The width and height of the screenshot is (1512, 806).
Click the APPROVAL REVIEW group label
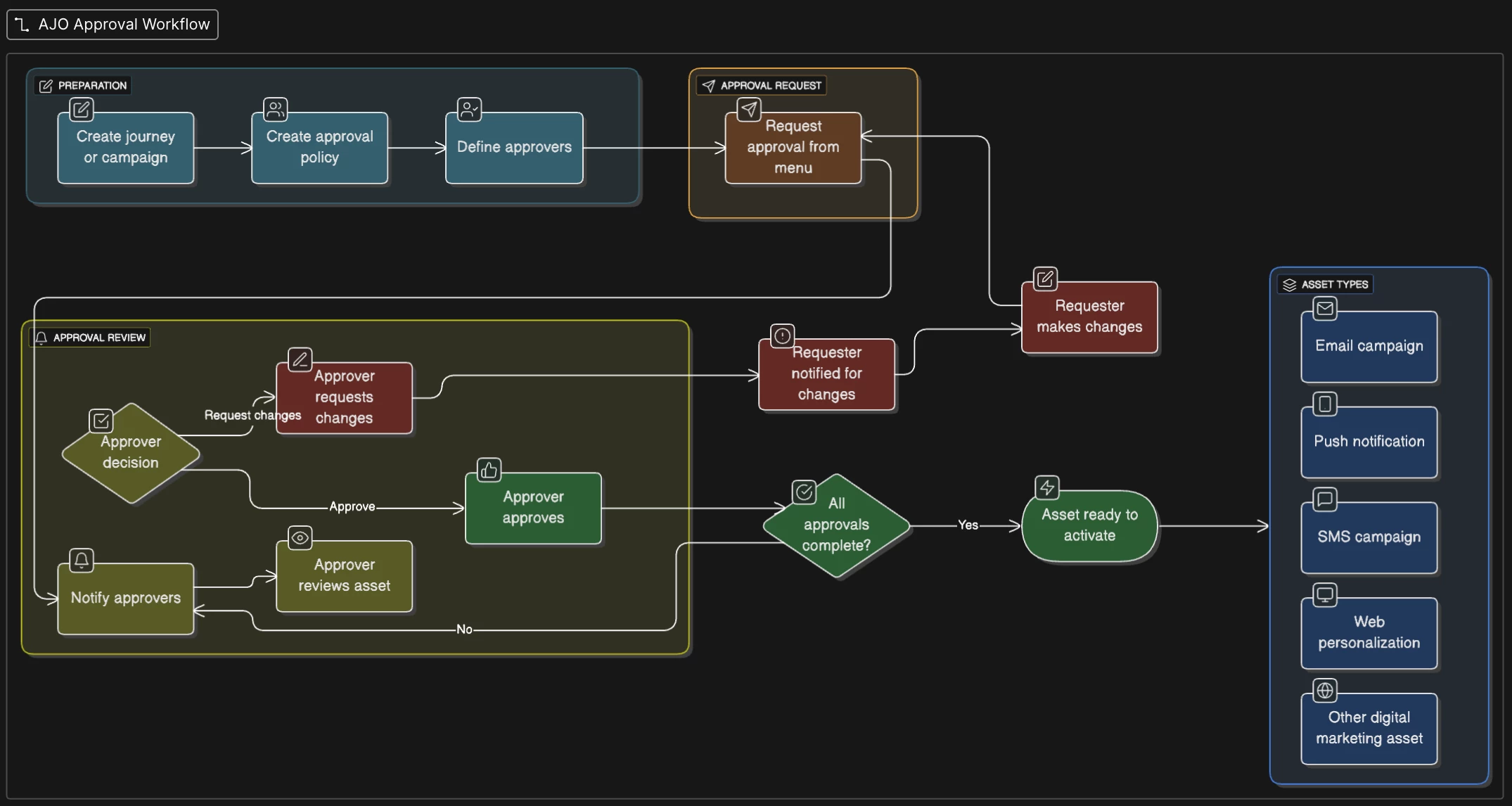tap(90, 338)
